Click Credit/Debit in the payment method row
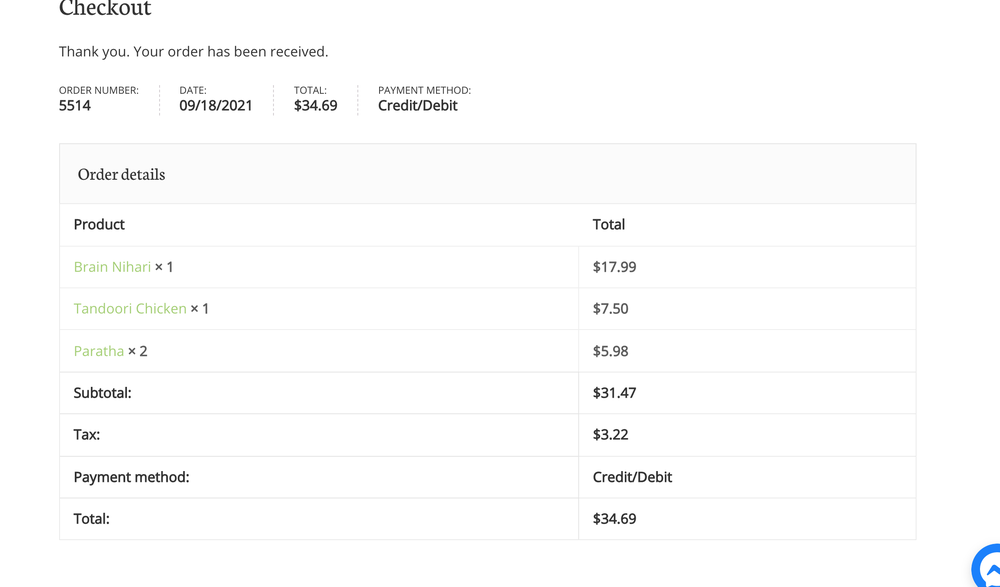 632,477
